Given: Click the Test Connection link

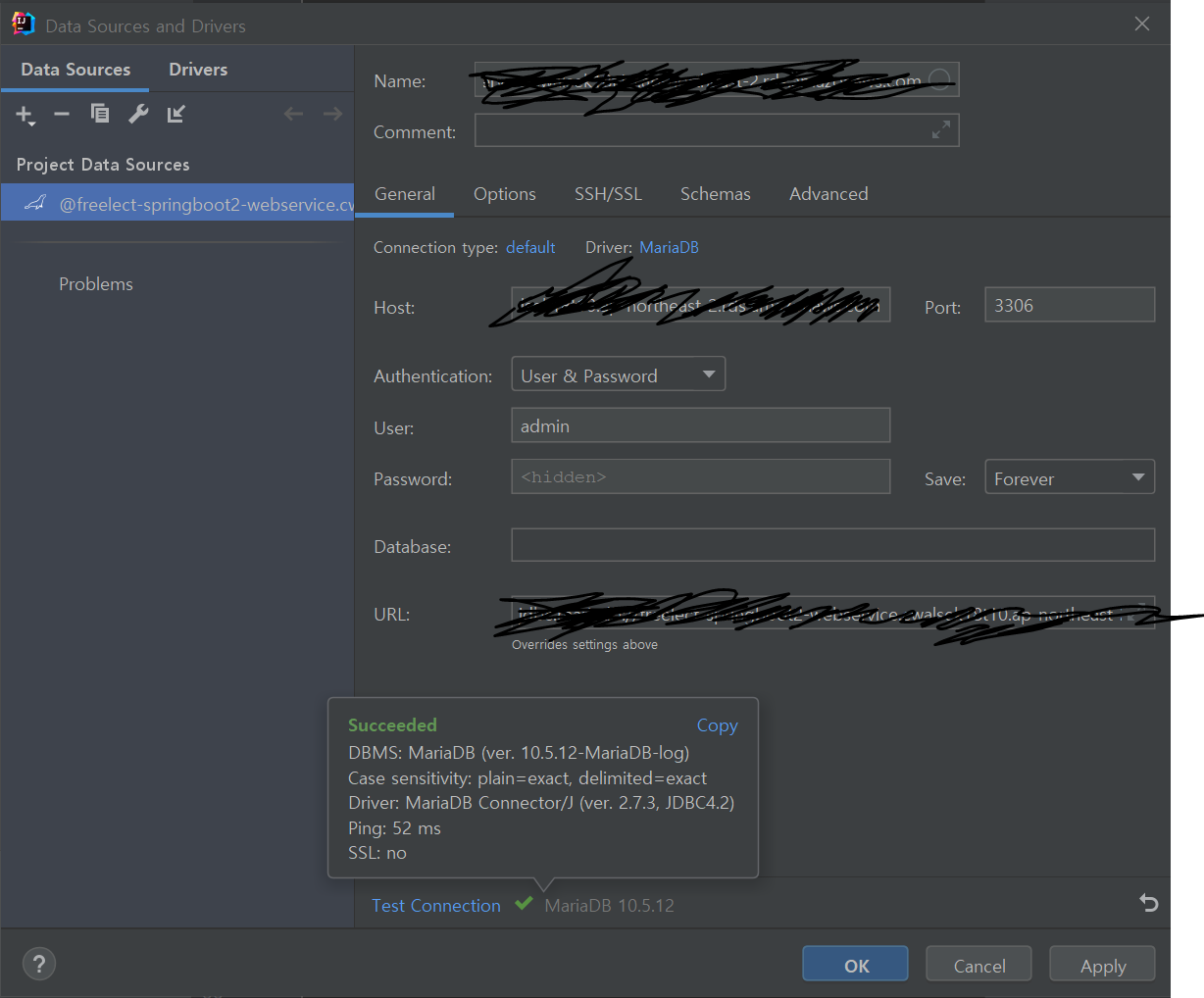Looking at the screenshot, I should (436, 906).
